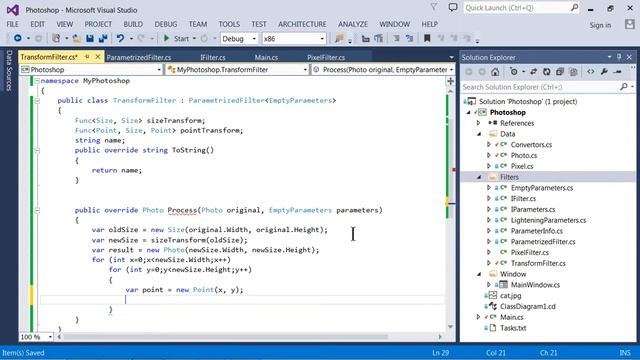Select Tasks.txt in Solution Explorer

click(x=513, y=328)
